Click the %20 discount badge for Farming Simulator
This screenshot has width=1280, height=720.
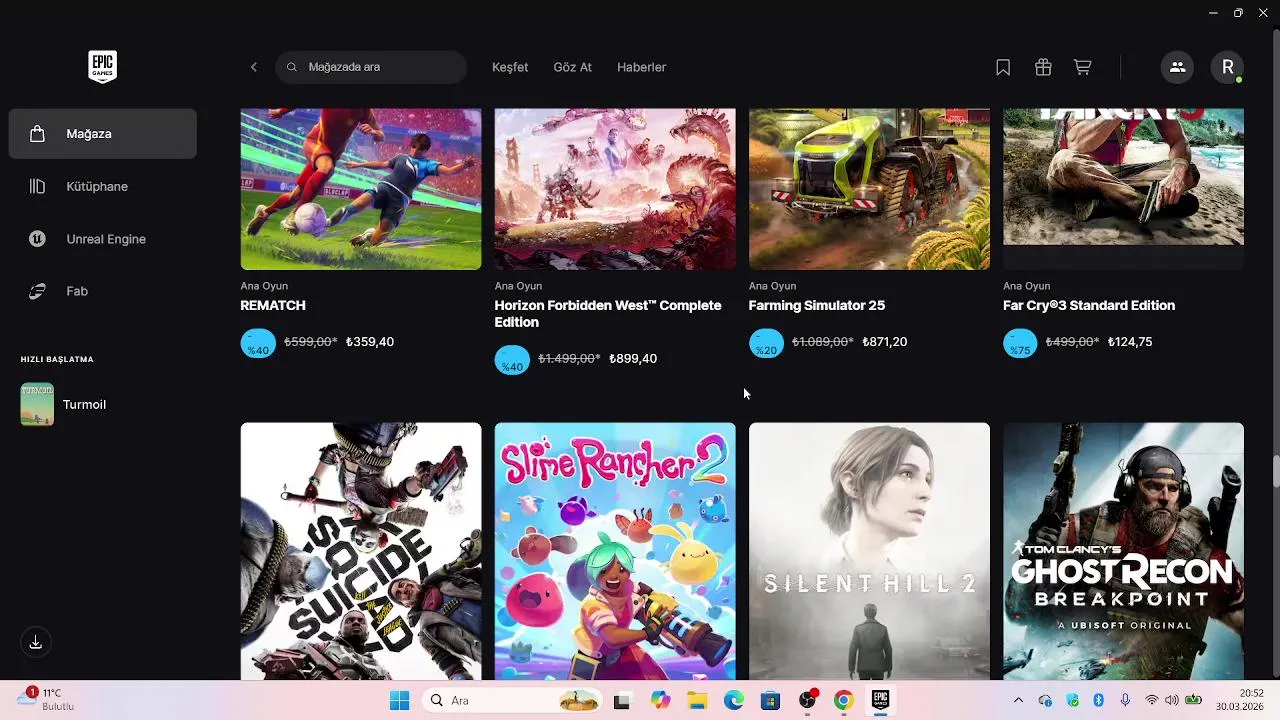(766, 344)
